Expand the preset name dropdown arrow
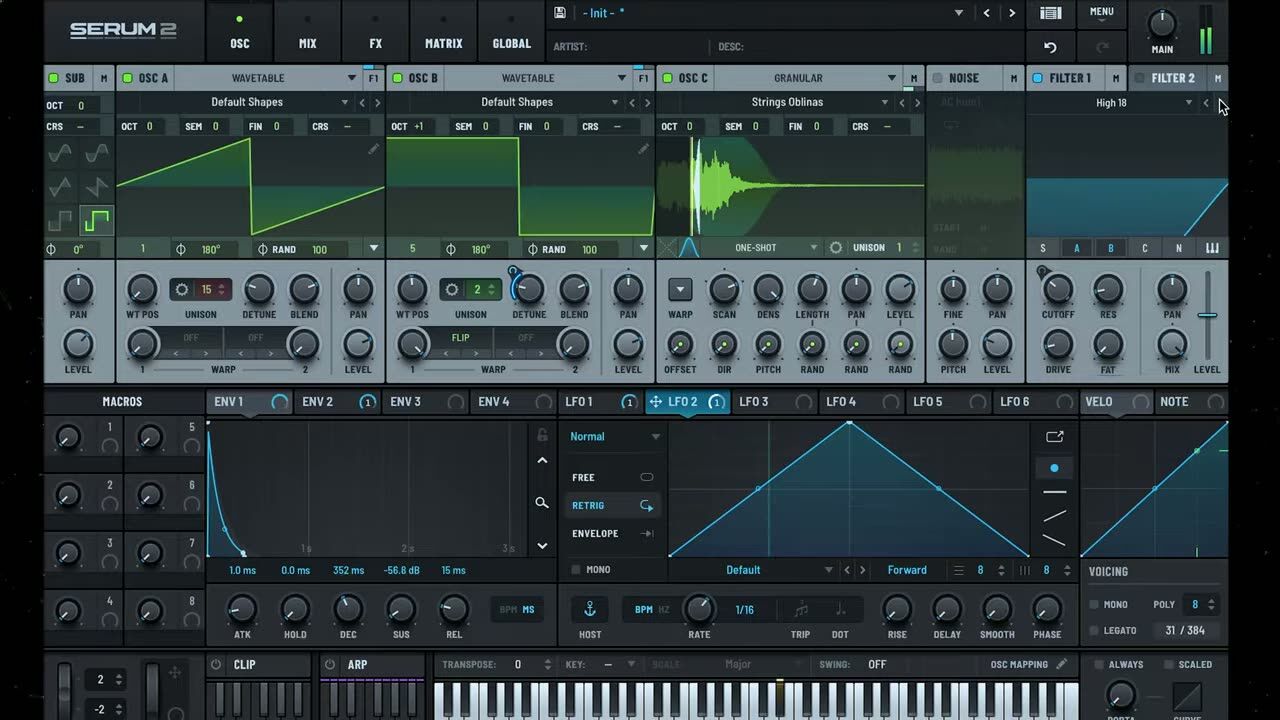Image resolution: width=1280 pixels, height=720 pixels. tap(959, 13)
